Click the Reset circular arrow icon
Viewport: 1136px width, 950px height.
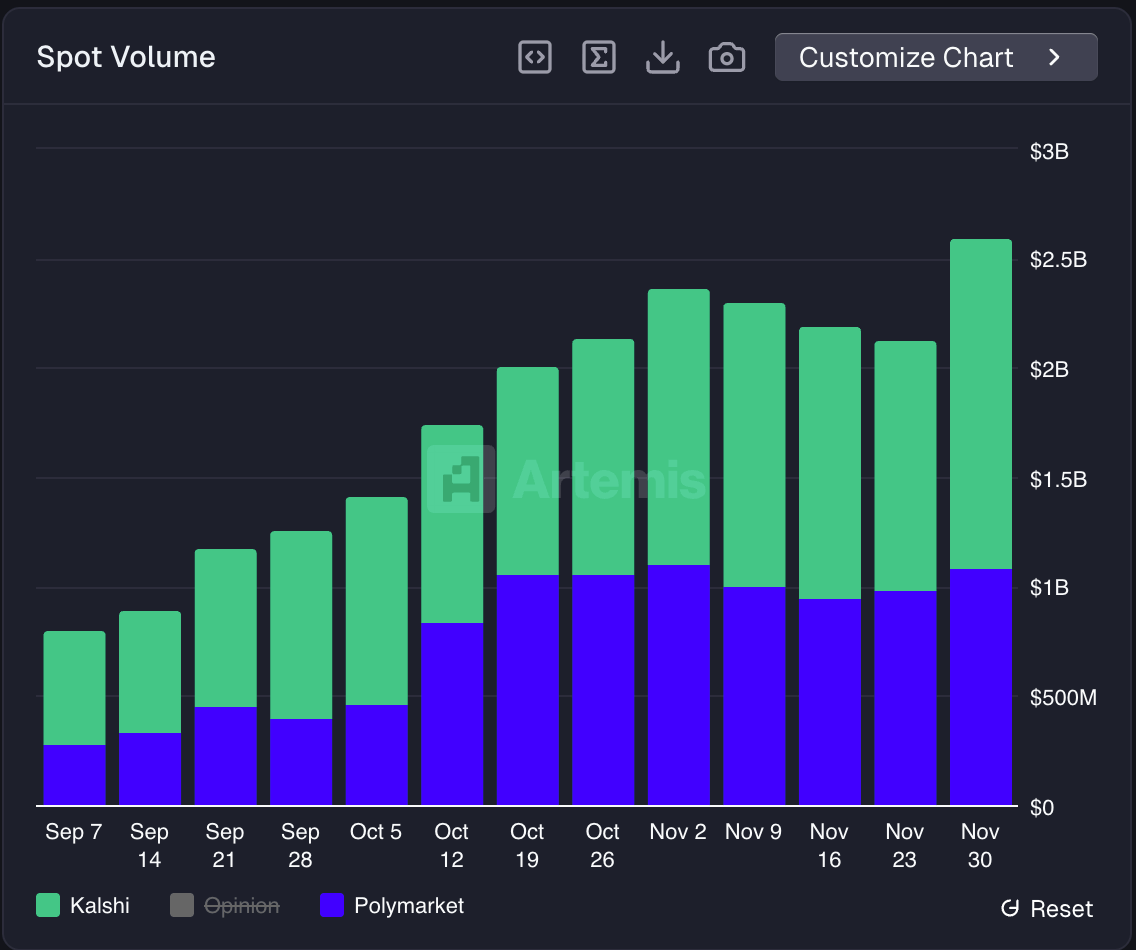point(1010,909)
